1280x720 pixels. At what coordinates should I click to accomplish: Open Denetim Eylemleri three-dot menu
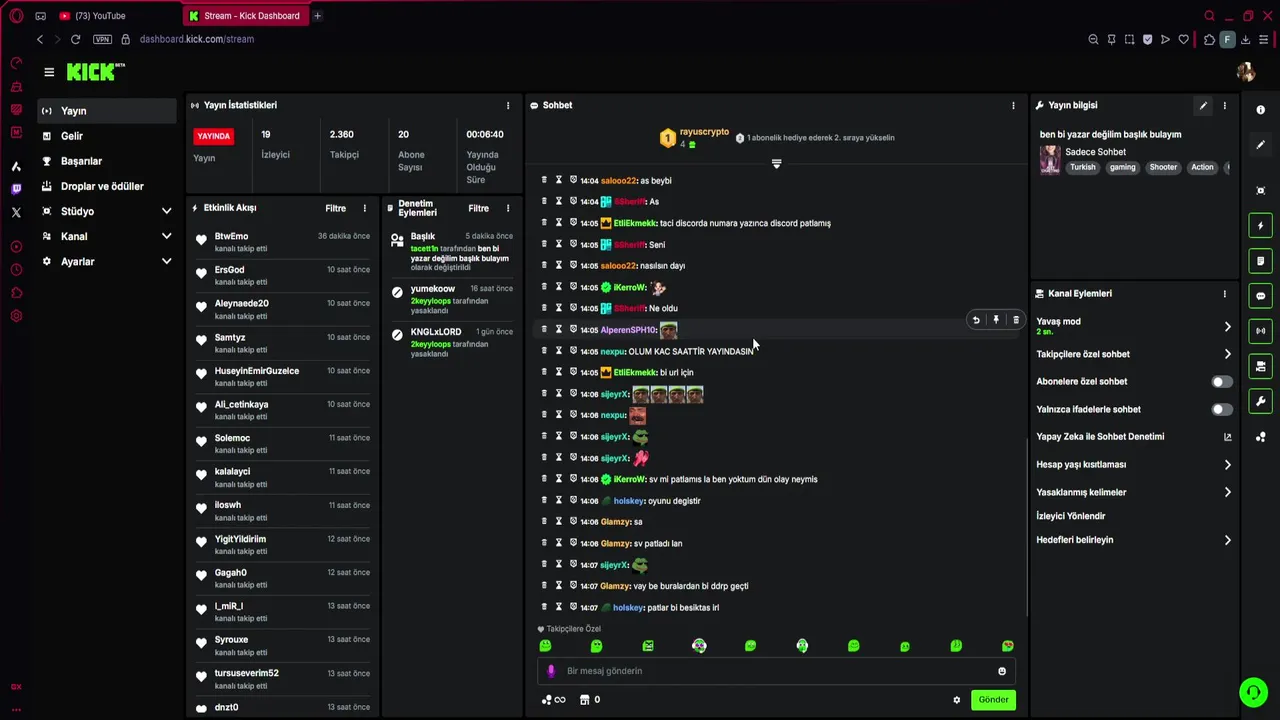507,208
